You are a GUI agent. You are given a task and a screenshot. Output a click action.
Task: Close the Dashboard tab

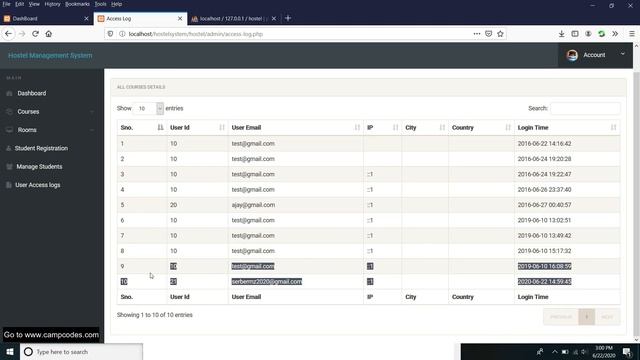[86, 18]
